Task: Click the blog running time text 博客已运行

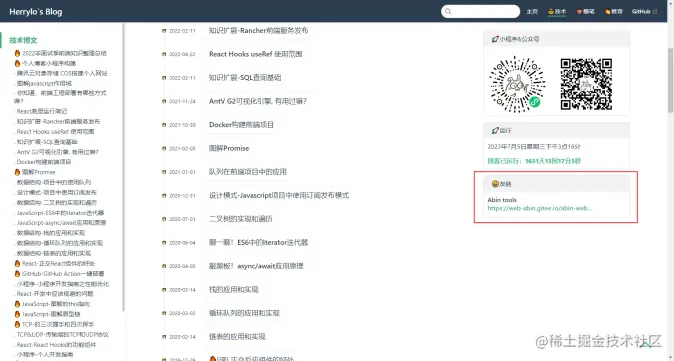Action: coord(534,161)
